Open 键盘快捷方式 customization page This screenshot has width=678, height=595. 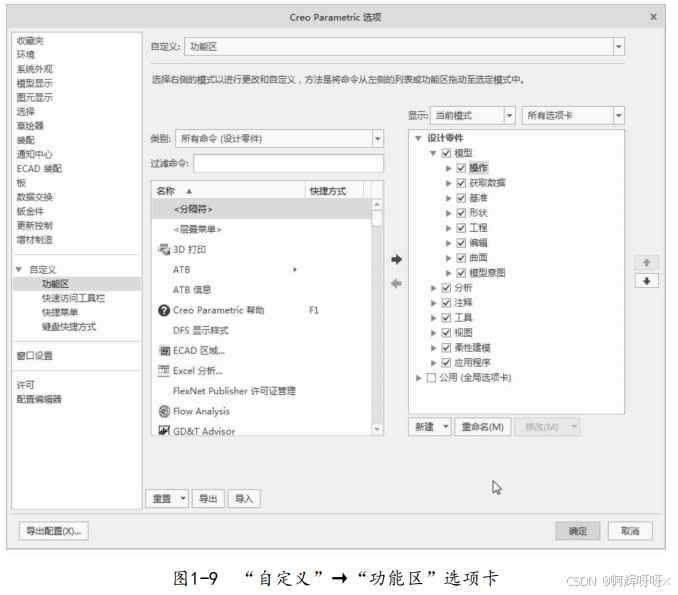click(69, 326)
